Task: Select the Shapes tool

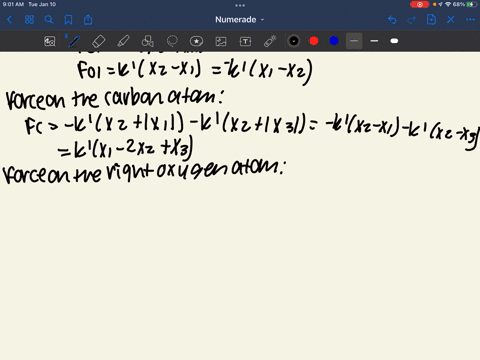Action: click(148, 41)
